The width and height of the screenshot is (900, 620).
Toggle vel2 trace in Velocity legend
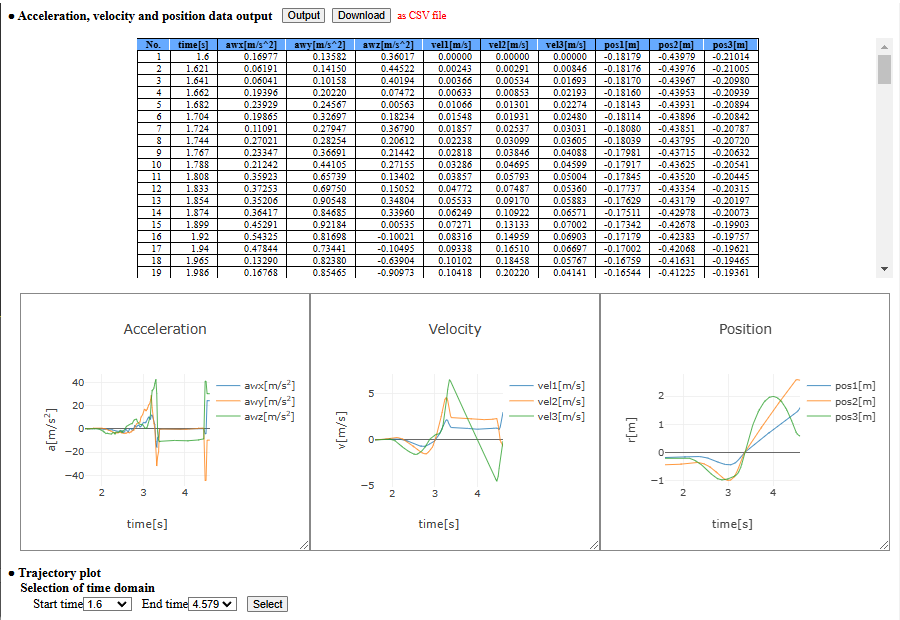(x=560, y=401)
